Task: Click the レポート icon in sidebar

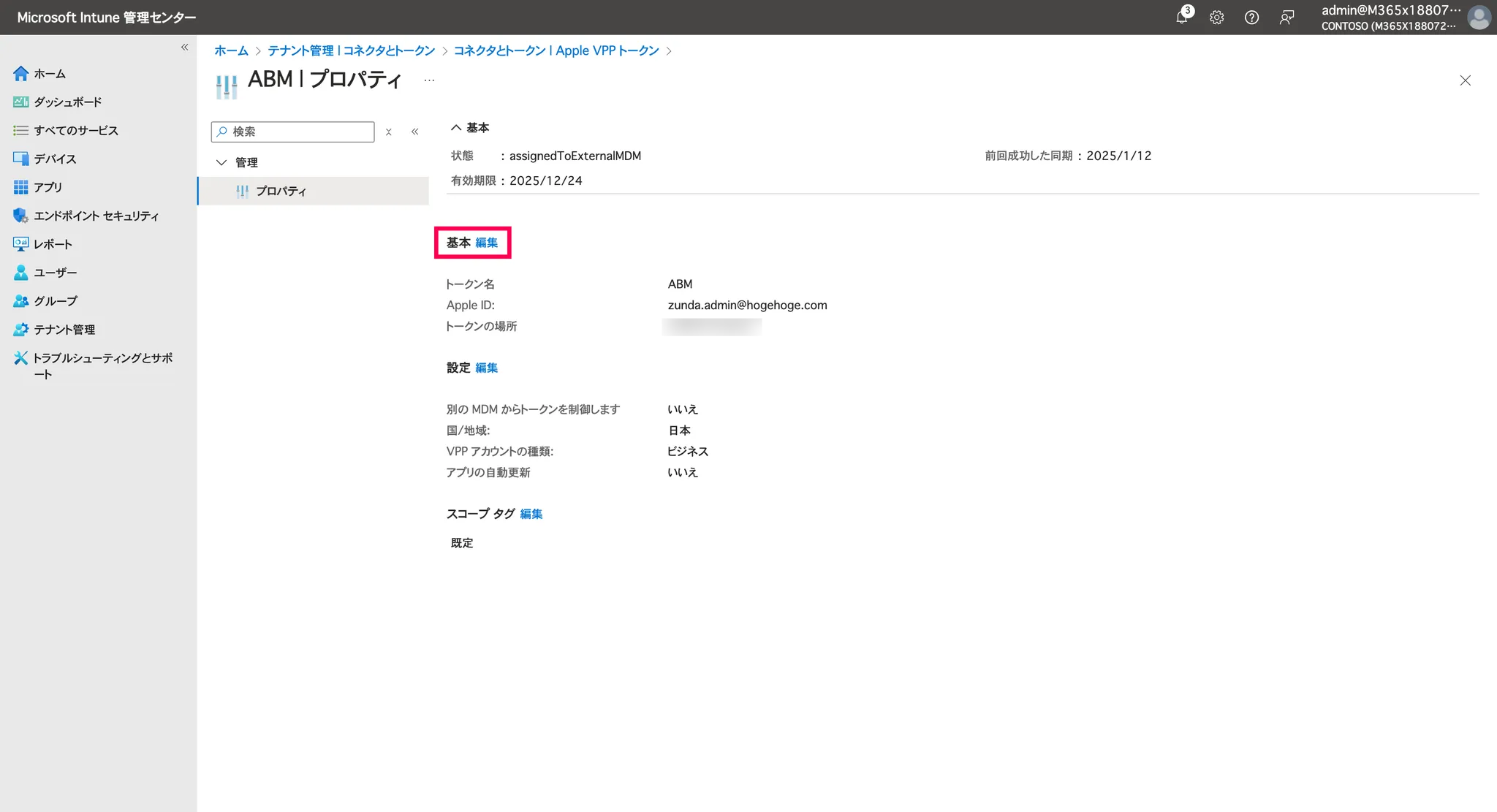Action: [20, 244]
